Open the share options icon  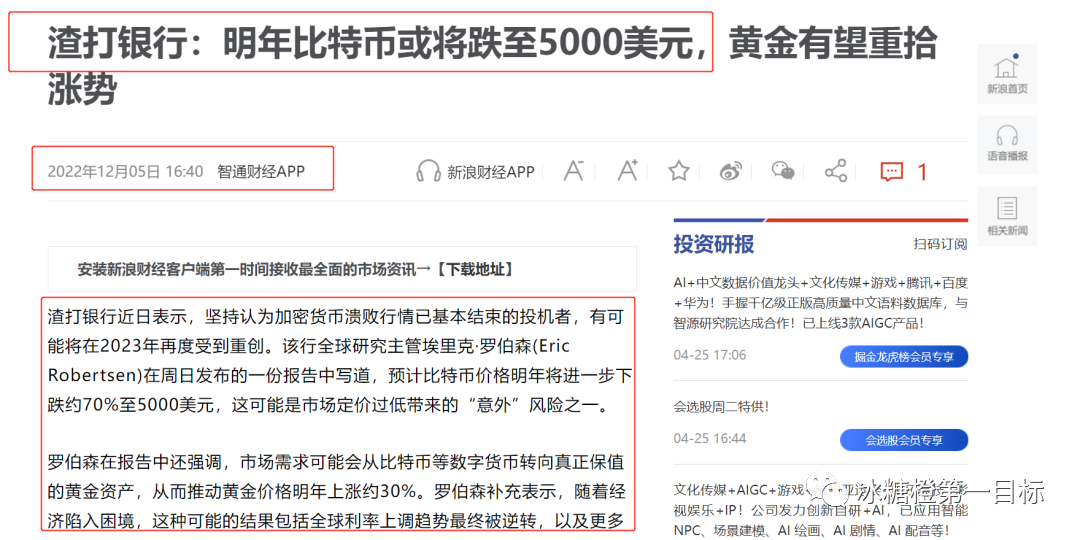pos(836,171)
